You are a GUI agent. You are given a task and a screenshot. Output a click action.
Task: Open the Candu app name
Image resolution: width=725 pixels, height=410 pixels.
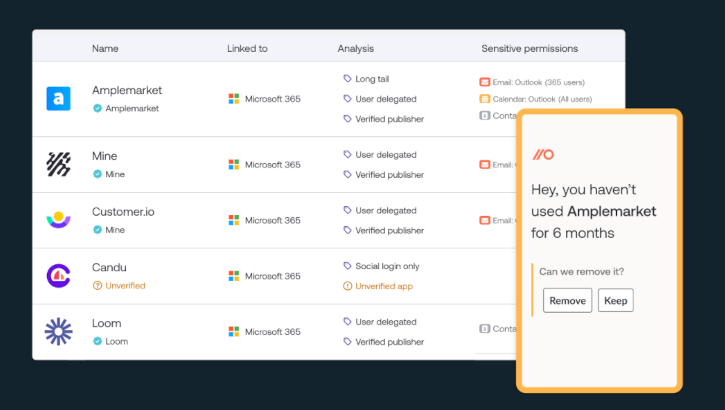pos(109,268)
